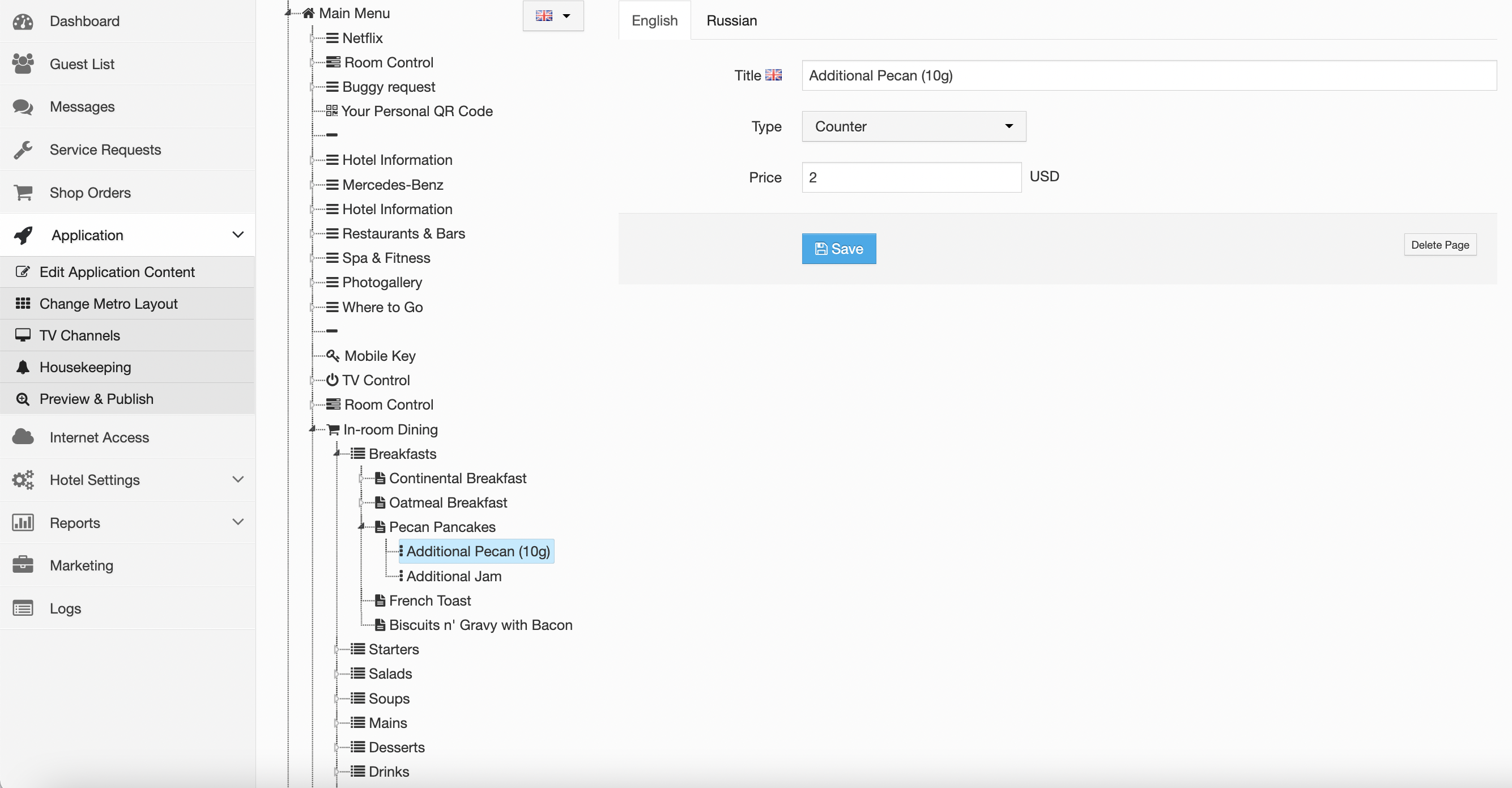Click the Service Requests wrench icon

click(x=23, y=150)
